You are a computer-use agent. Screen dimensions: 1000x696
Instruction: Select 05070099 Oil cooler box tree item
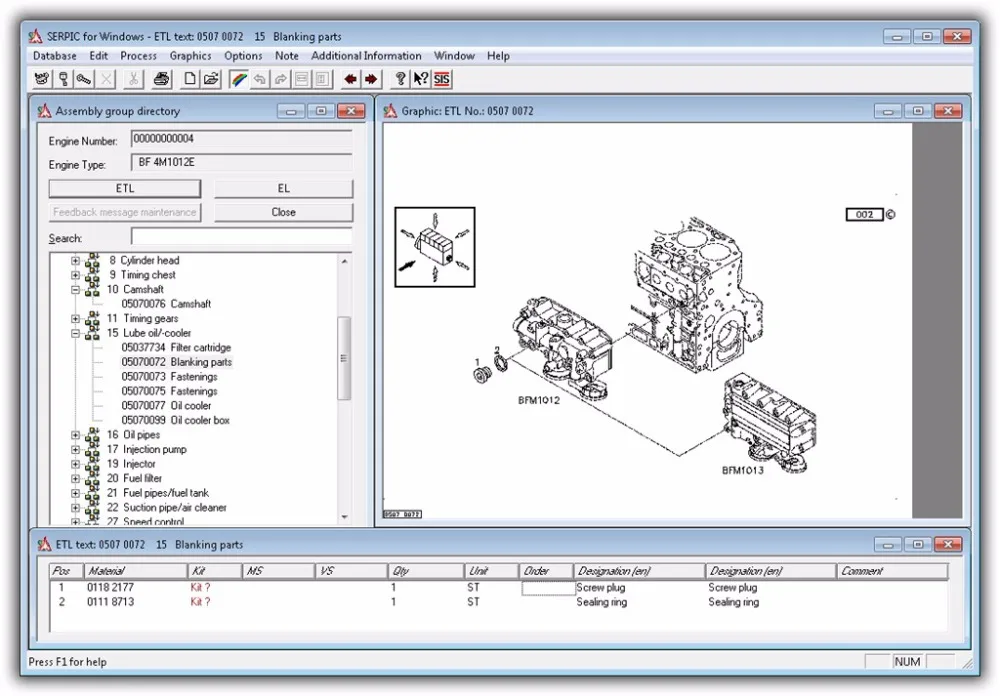coord(175,420)
